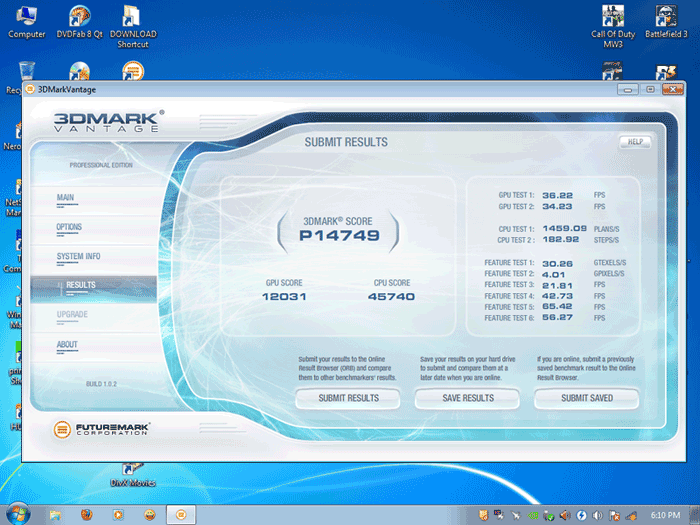
Task: Open the DOWNLOAD Shortcut folder icon
Action: click(x=133, y=26)
